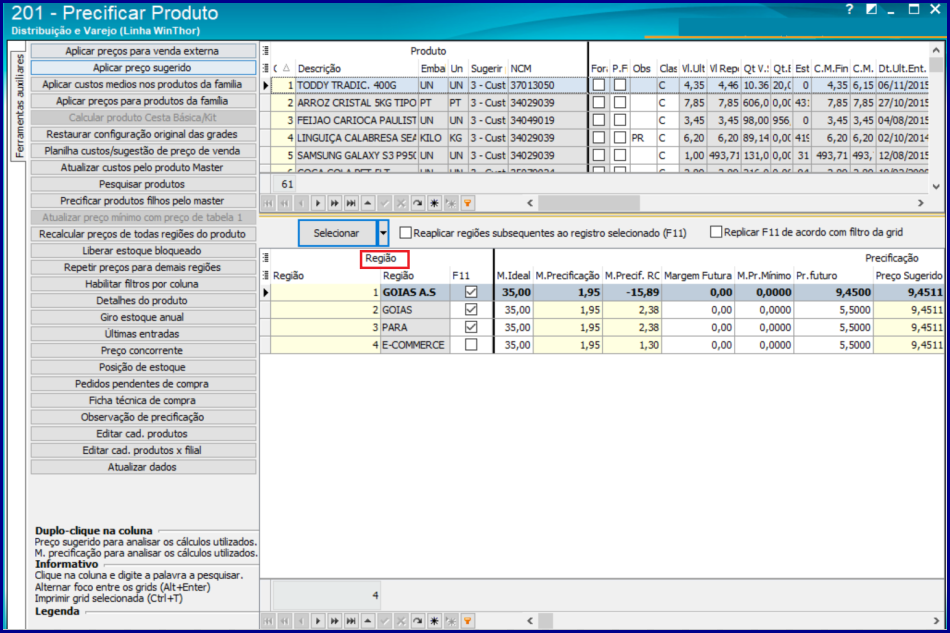Click refresh arrow in bottom Região navigator
Image resolution: width=950 pixels, height=633 pixels.
(417, 621)
